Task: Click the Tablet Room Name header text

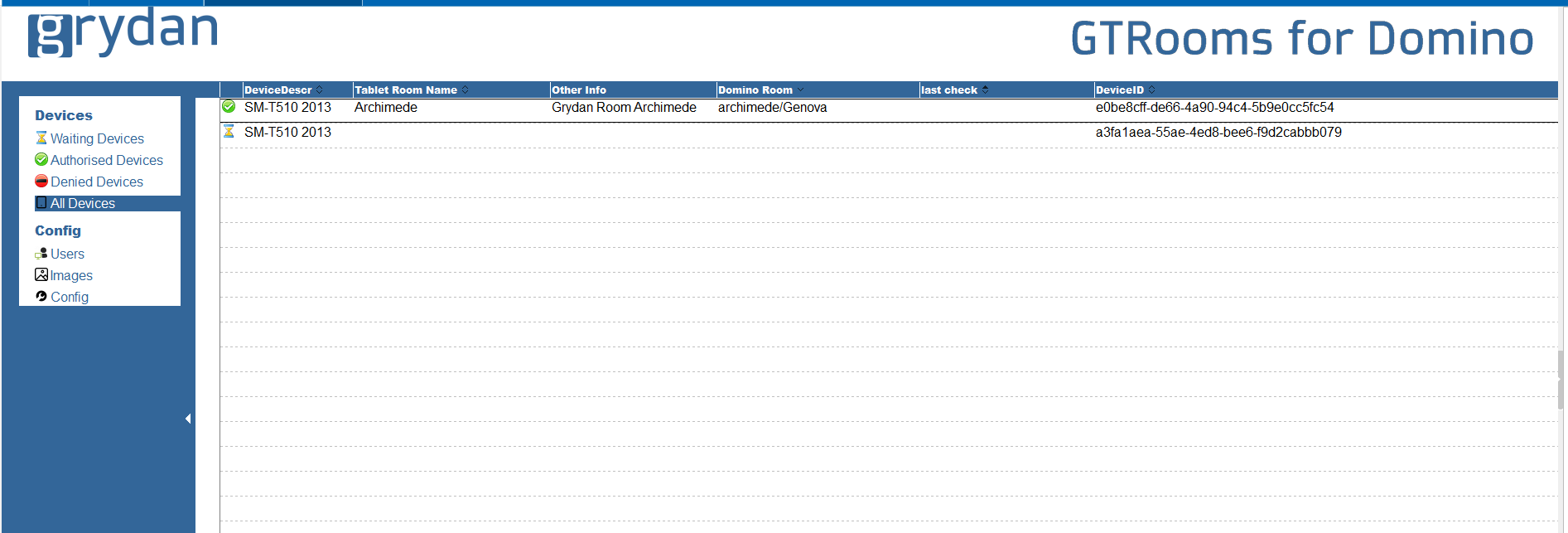Action: [406, 90]
